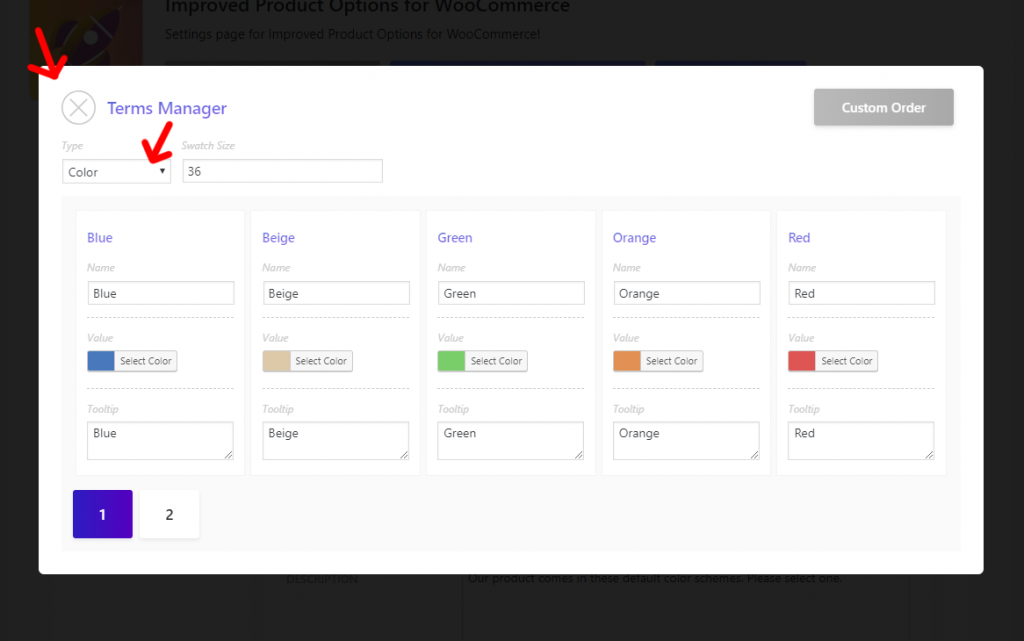Close the Terms Manager dialog
The height and width of the screenshot is (641, 1024).
point(78,108)
